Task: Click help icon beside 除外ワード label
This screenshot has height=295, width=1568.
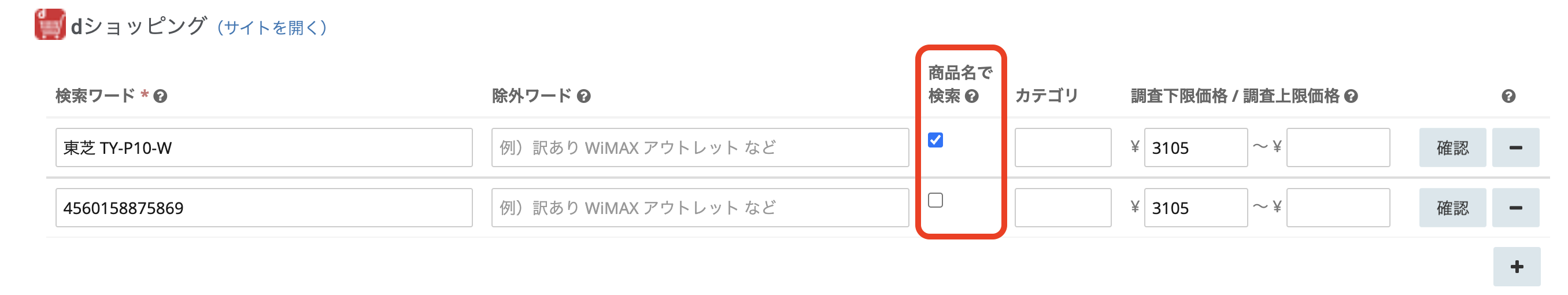Action: point(584,96)
